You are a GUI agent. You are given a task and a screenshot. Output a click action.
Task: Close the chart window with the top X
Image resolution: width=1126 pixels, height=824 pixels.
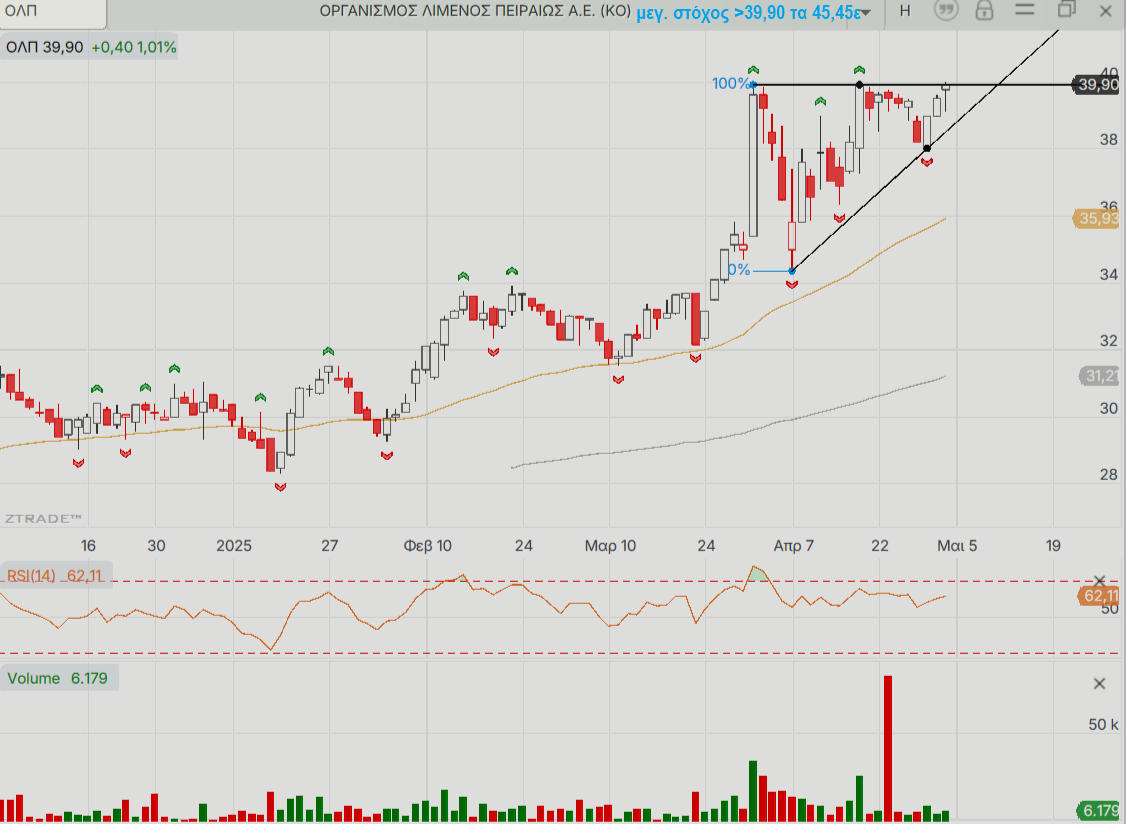point(1106,11)
